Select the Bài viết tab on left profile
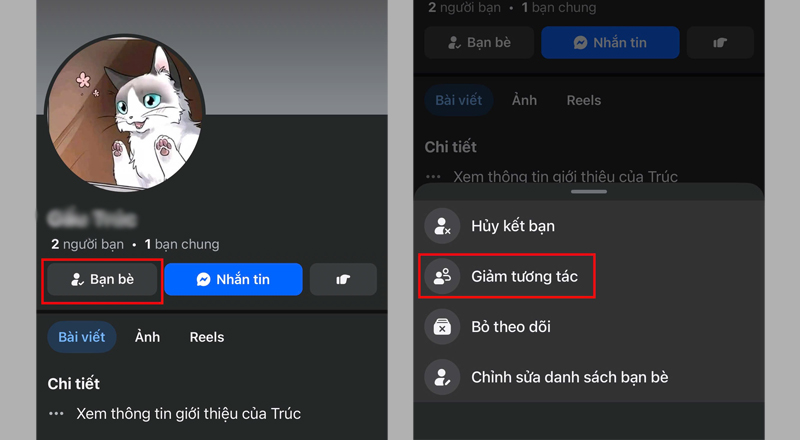Screen dimensions: 800x440 tap(82, 337)
